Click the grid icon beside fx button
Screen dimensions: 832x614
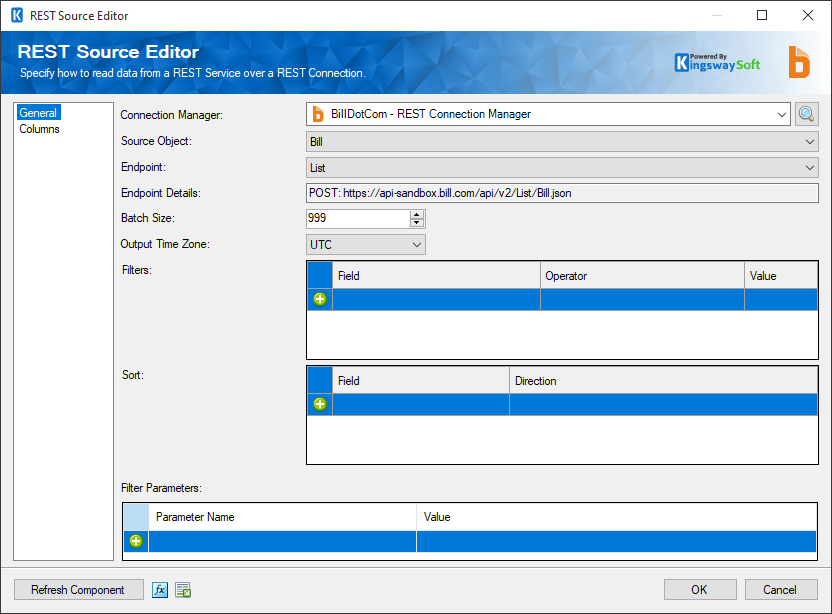[184, 590]
